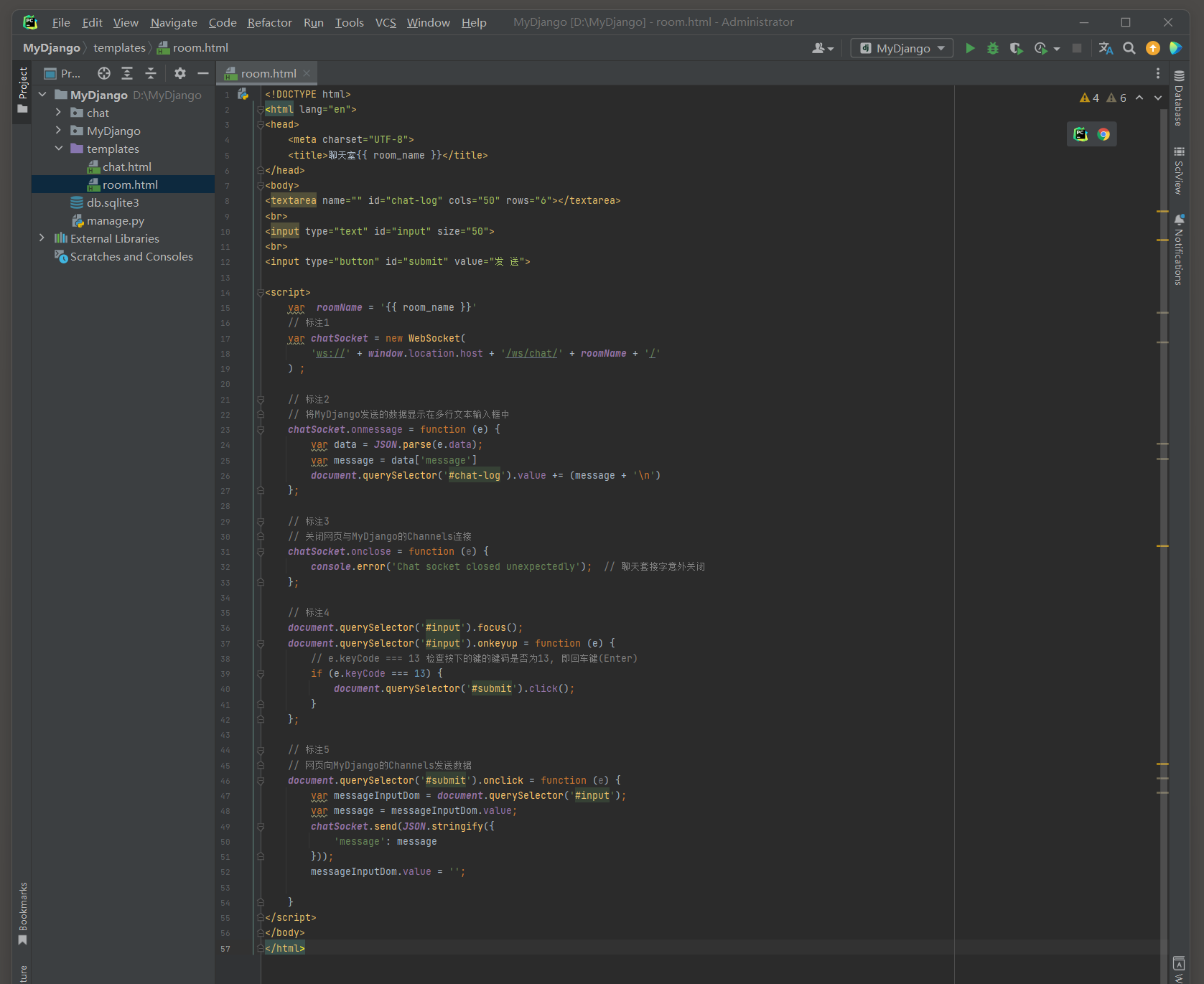Preview room.html in built-in PyCharm browser
The image size is (1204, 984).
click(1081, 134)
